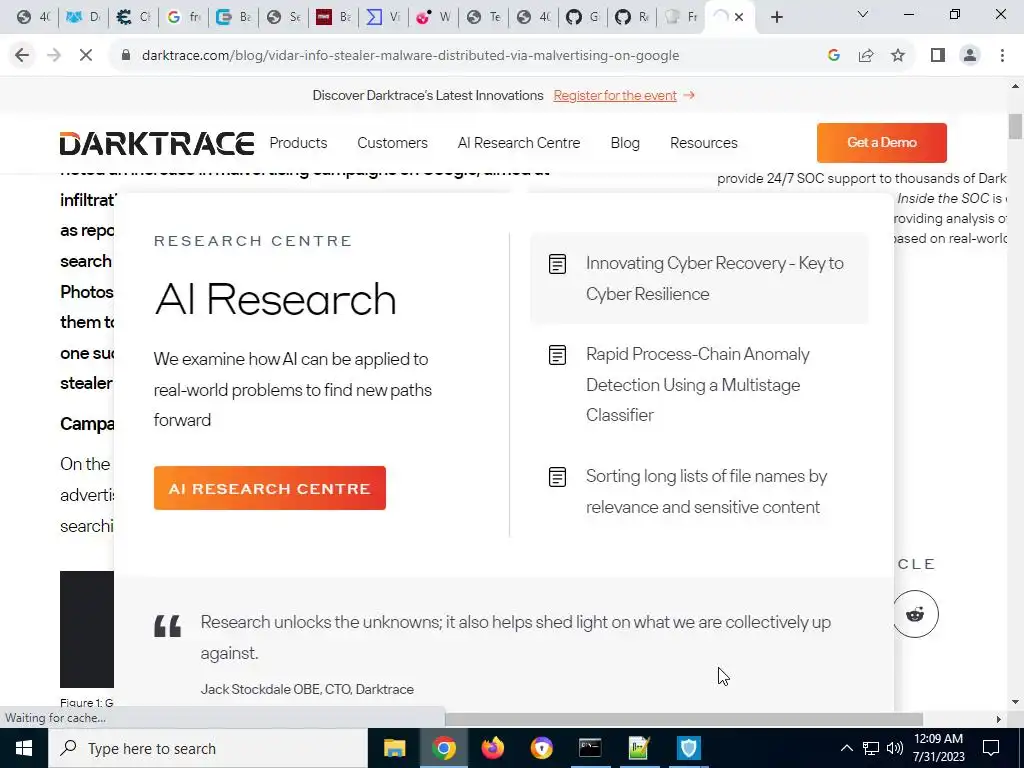
Task: Switch to the red-icon tab labeled B
Action: 334,18
